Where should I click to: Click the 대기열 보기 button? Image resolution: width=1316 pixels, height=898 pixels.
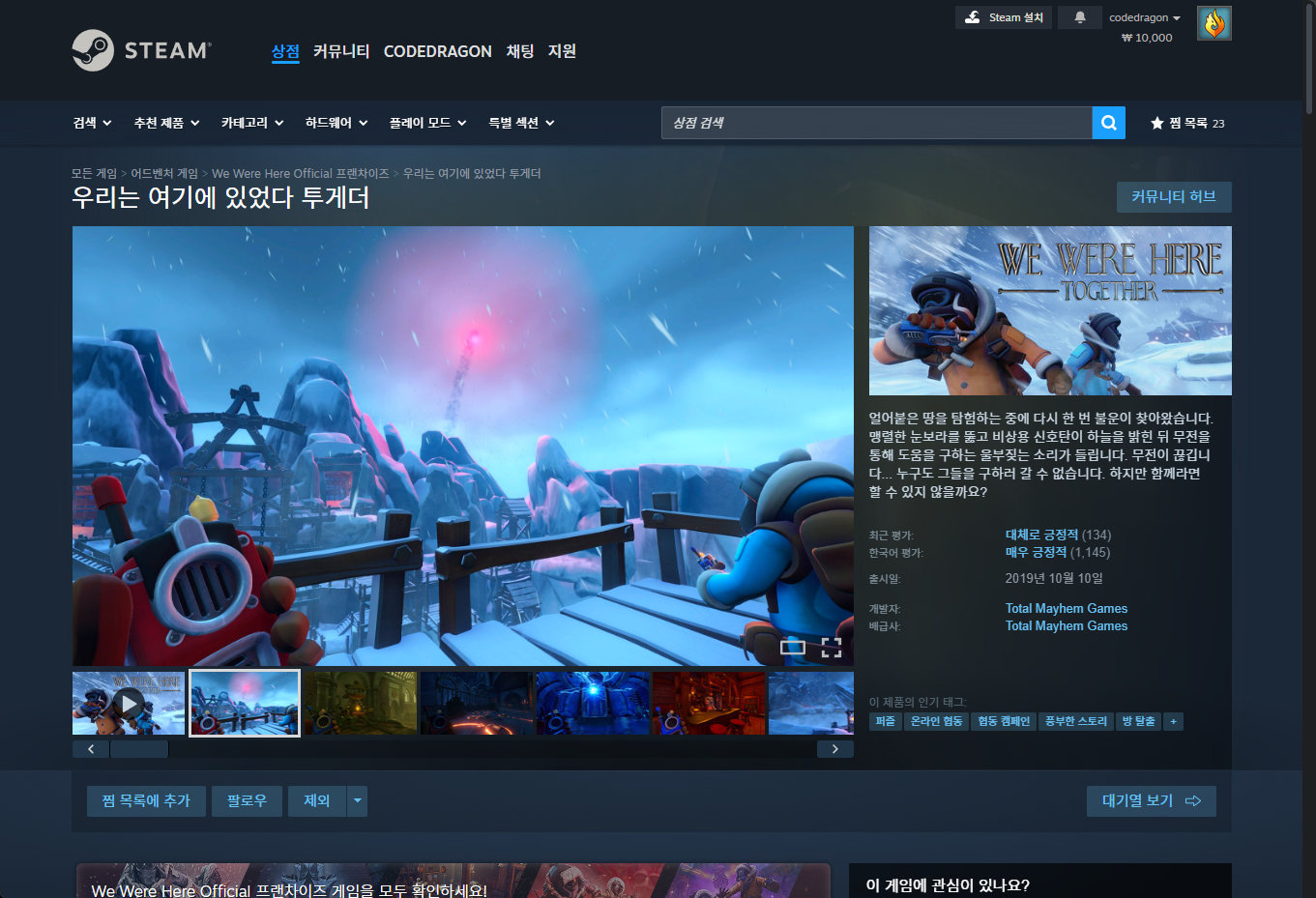(x=1152, y=801)
